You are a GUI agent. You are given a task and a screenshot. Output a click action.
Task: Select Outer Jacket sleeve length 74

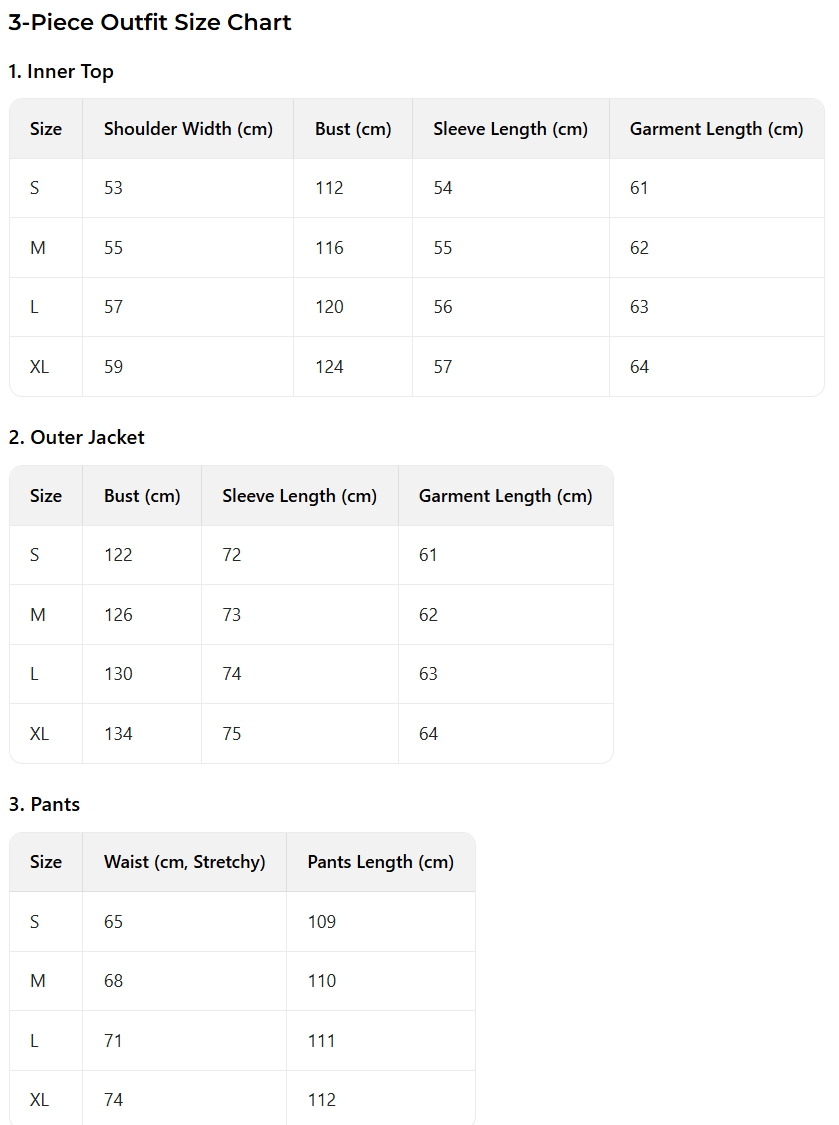232,674
